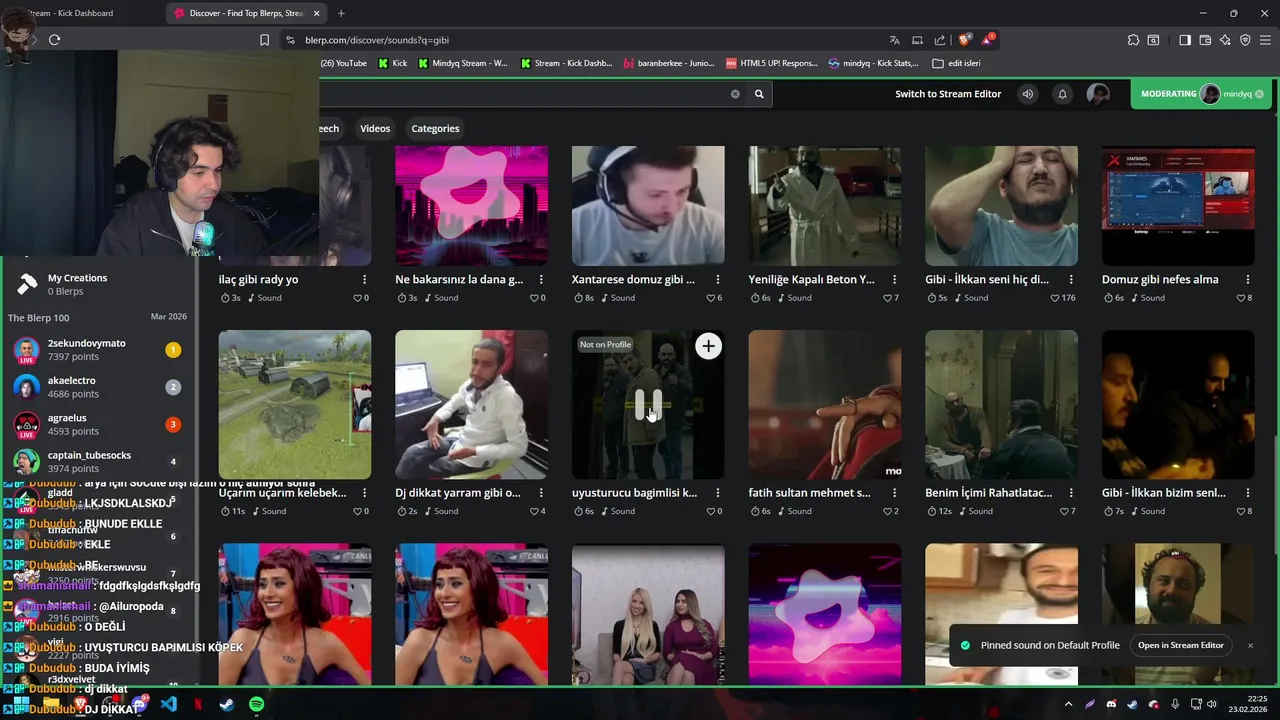Select the Categories filter tab
The width and height of the screenshot is (1280, 720).
(x=435, y=128)
